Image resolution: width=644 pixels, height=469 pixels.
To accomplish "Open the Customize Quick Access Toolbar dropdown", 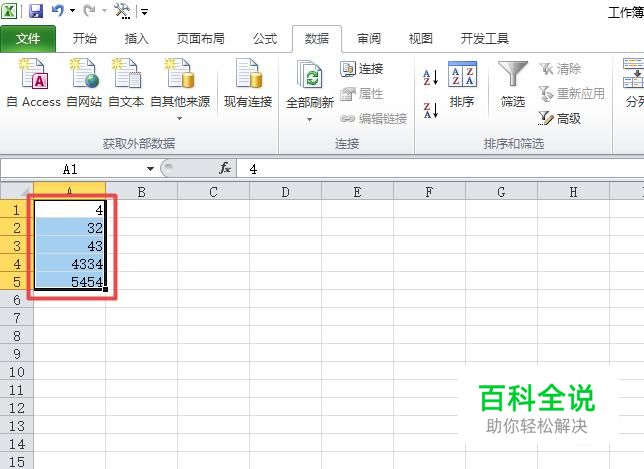I will pos(144,12).
